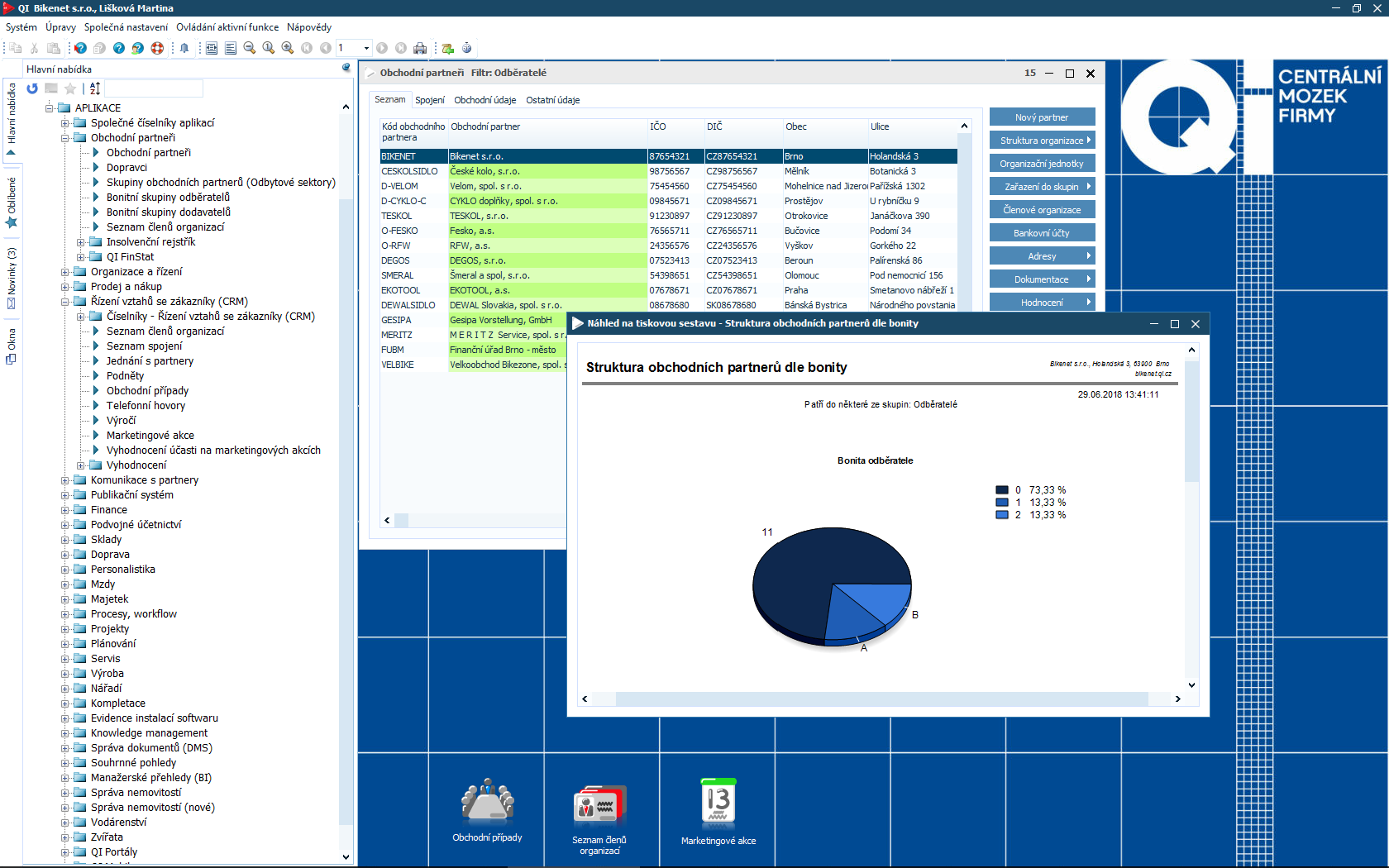Screen dimensions: 1389x868
Task: Expand the Finance tree folder
Action: 65,510
